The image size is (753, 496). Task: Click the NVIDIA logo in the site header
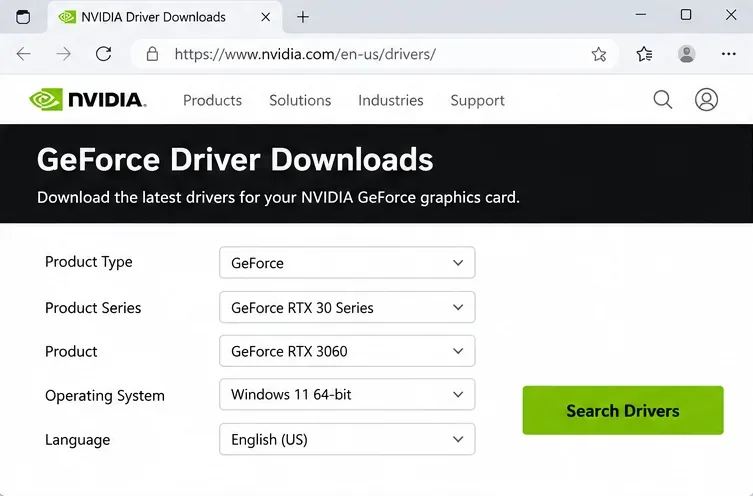coord(88,100)
